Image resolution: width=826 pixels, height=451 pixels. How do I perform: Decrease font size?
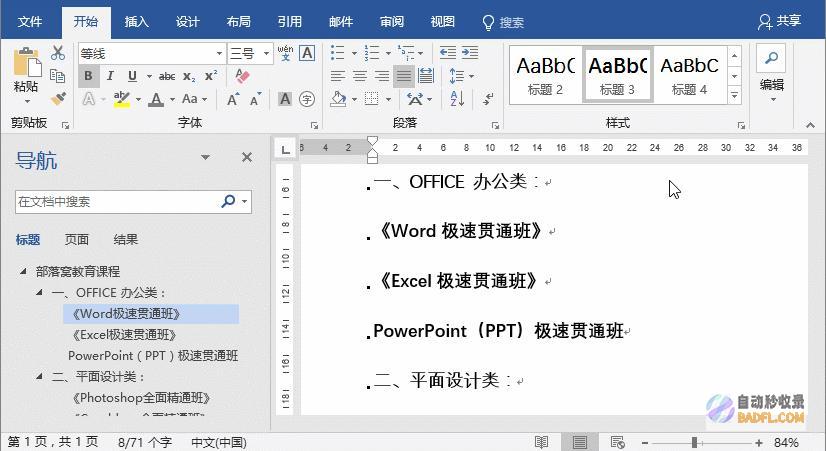tap(255, 99)
